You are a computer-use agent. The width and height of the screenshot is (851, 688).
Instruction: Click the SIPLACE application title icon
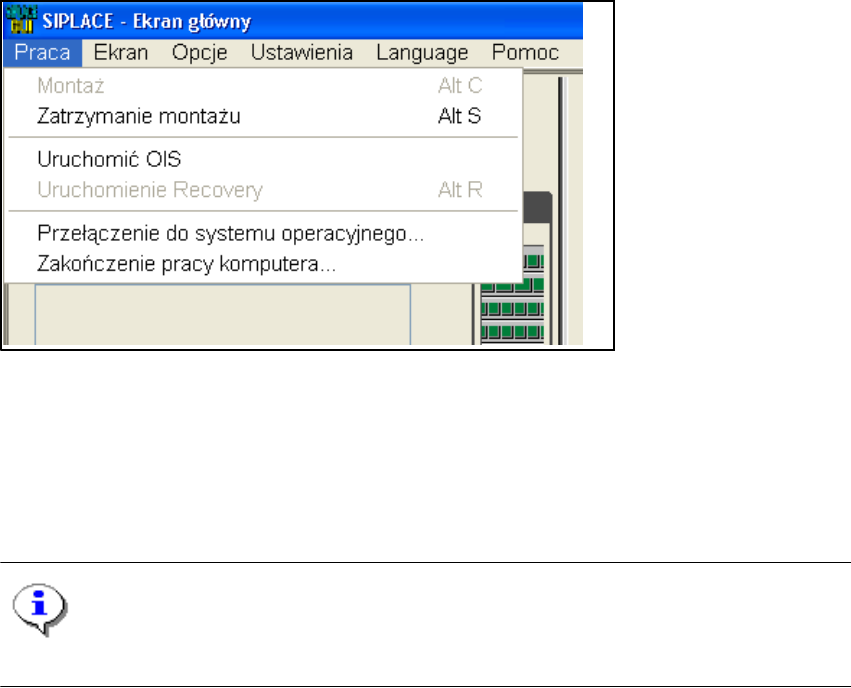tap(21, 20)
